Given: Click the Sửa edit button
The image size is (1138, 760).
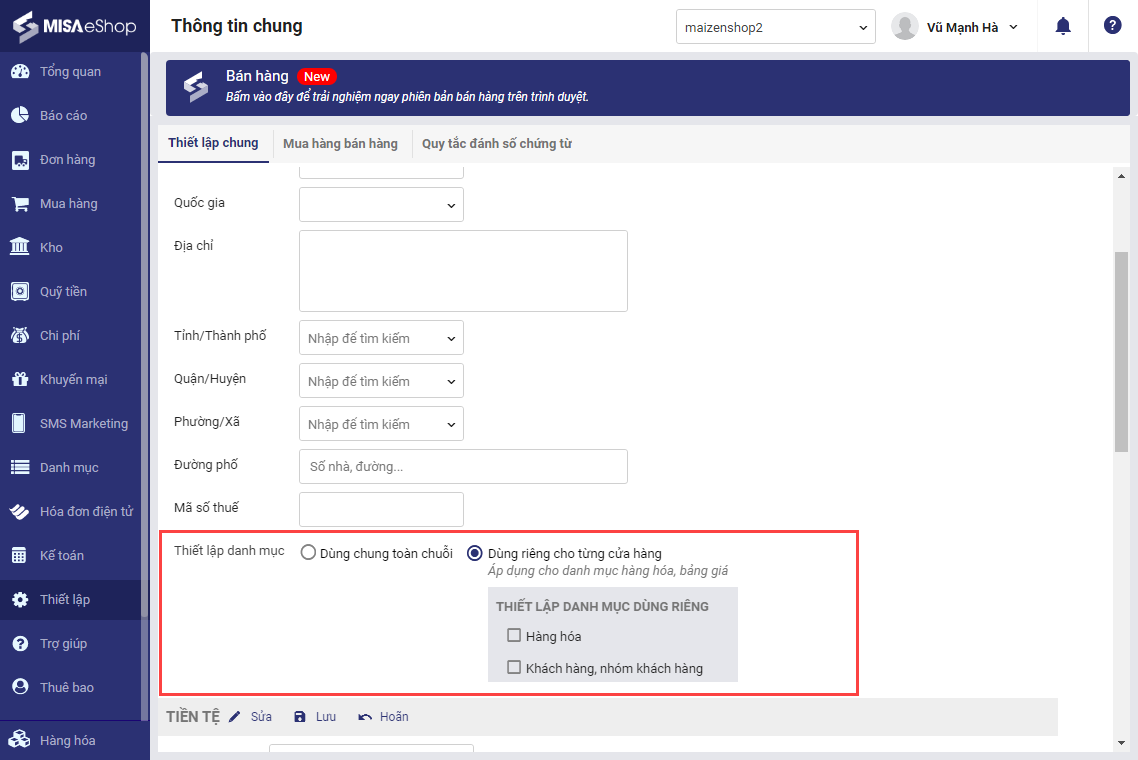Looking at the screenshot, I should tap(250, 717).
